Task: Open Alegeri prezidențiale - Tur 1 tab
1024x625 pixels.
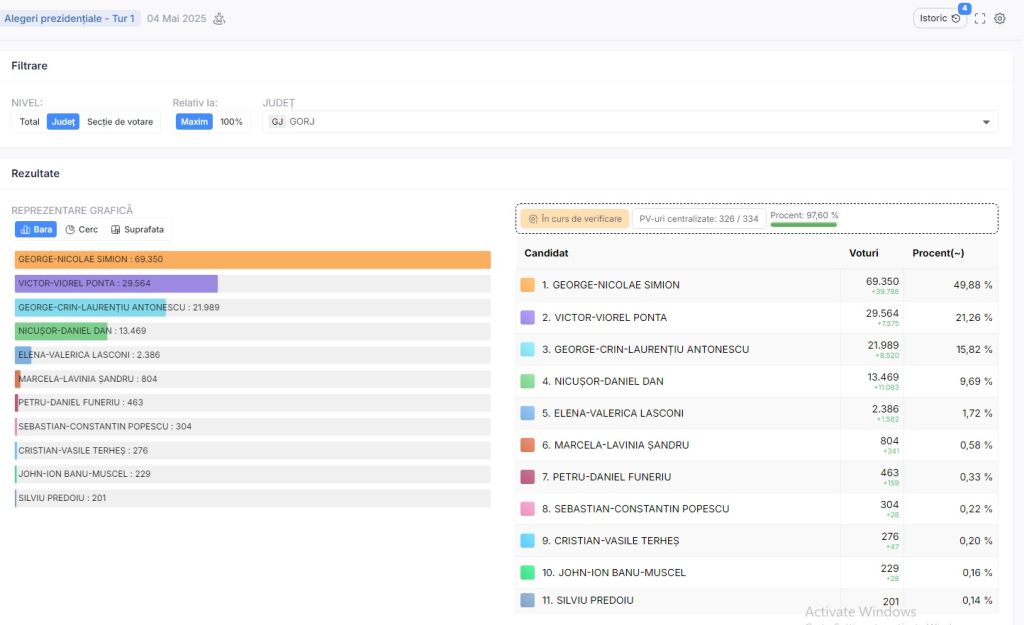Action: 69,18
